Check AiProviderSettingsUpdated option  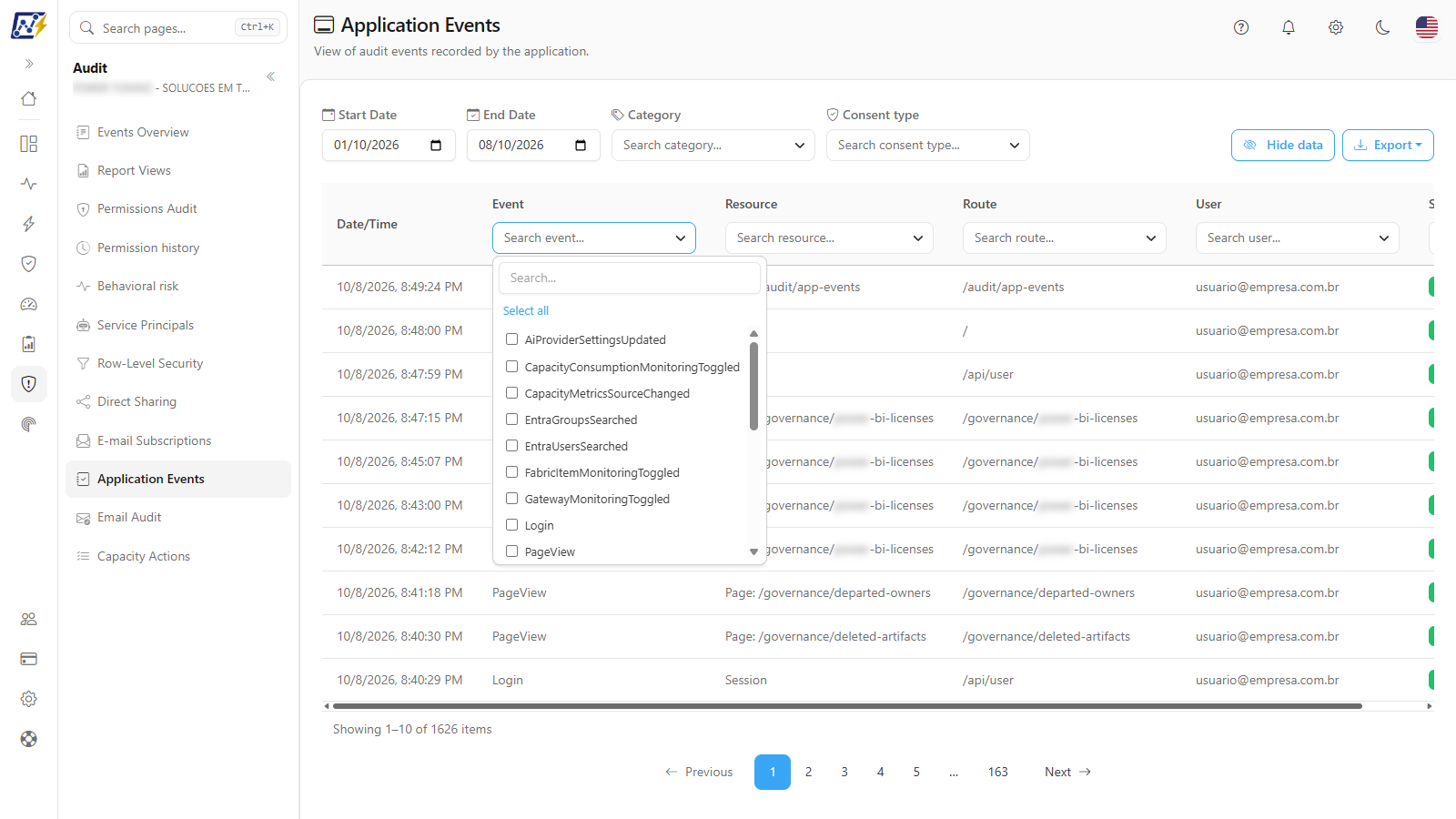coord(512,339)
